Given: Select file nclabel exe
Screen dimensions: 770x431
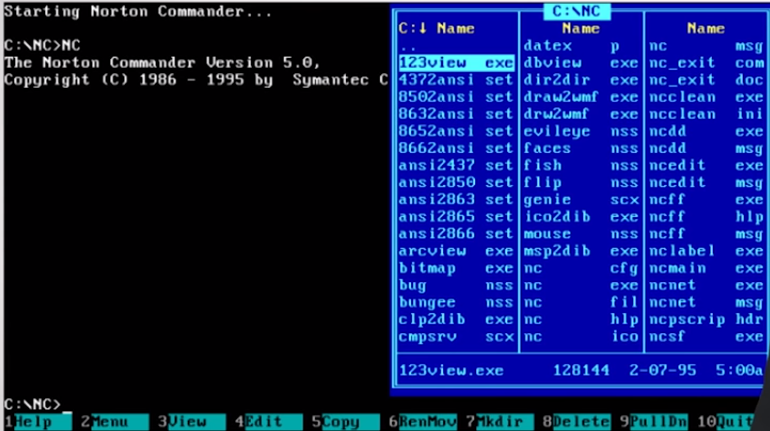Looking at the screenshot, I should point(706,251).
